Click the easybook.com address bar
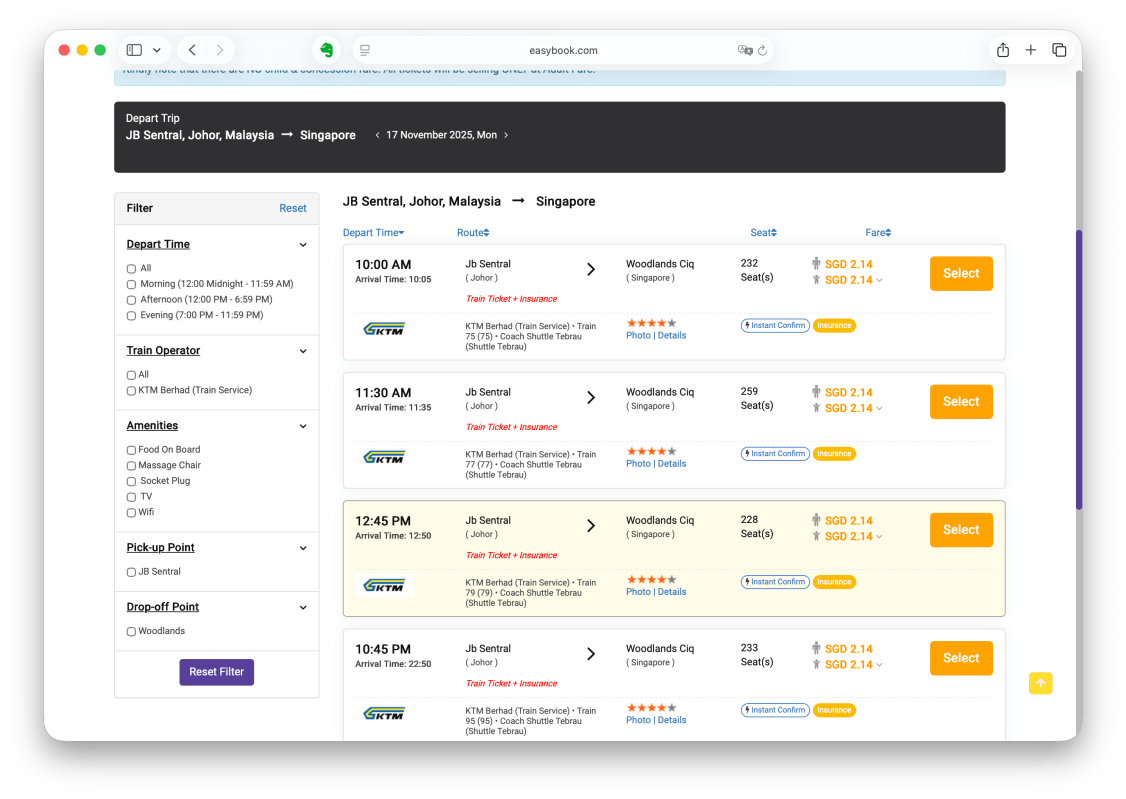Screen dimensions: 1126x799 563,50
